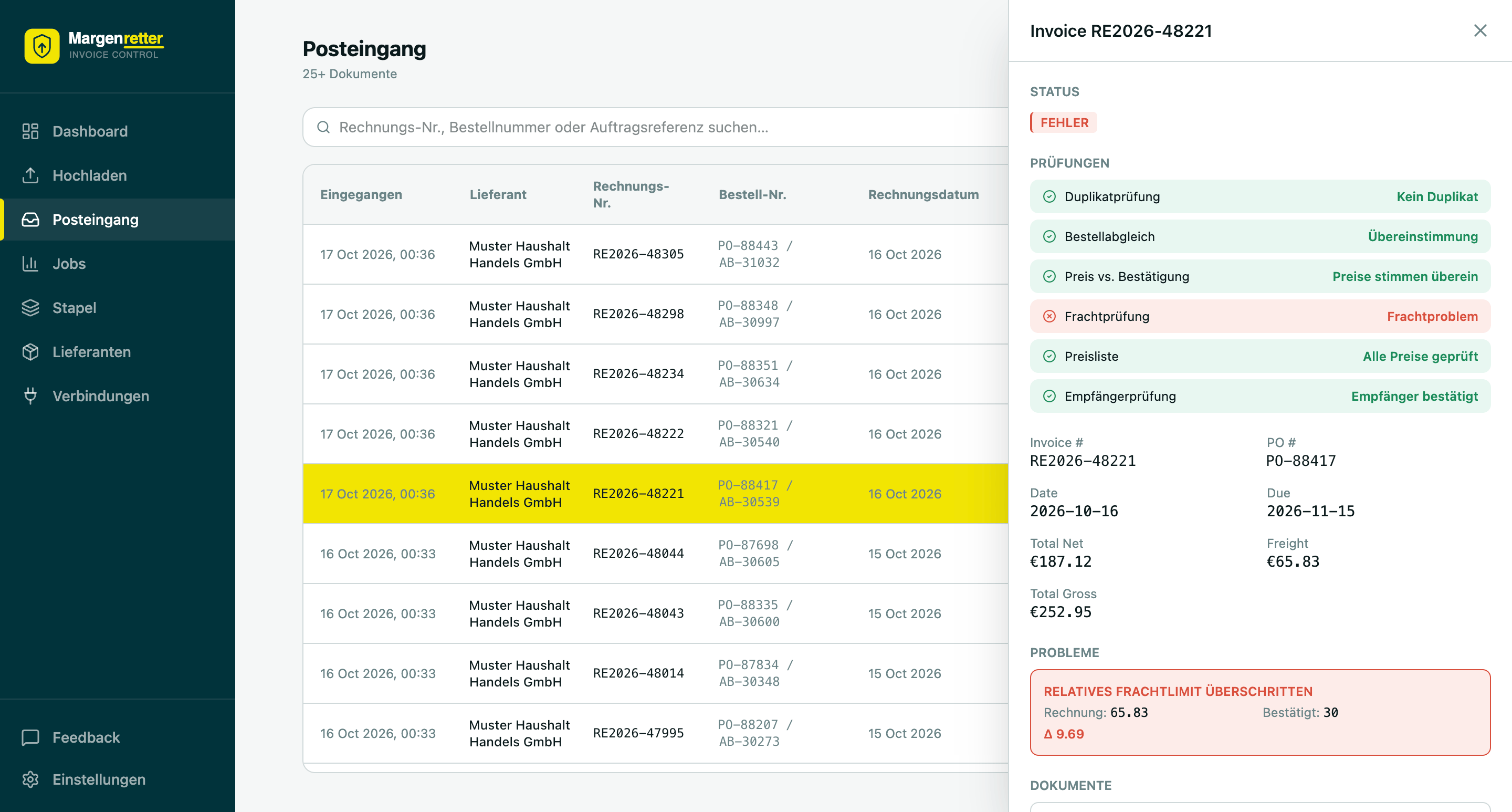Select invoice RE2026-48043 row
This screenshot has width=1512, height=812.
(656, 613)
